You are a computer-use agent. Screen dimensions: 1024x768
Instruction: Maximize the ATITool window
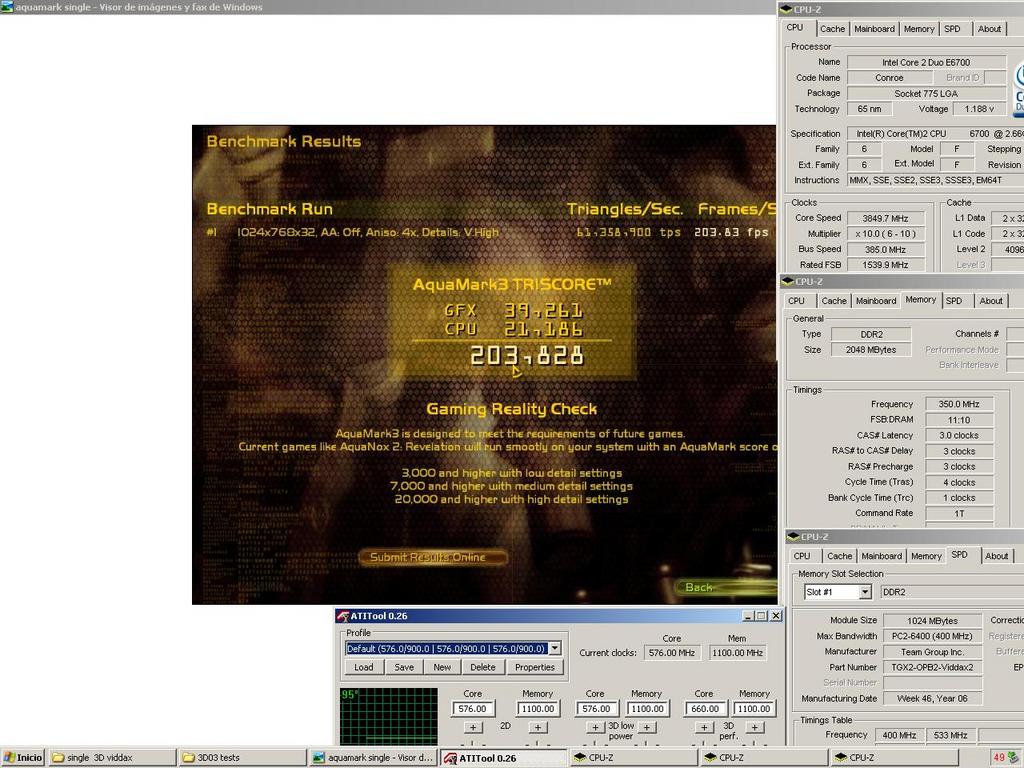(761, 616)
